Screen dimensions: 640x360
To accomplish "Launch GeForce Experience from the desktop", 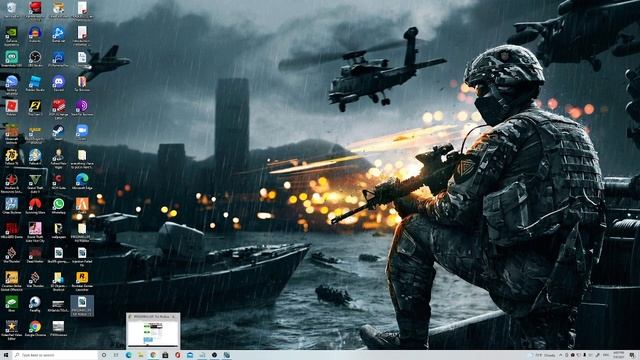I will 11,35.
